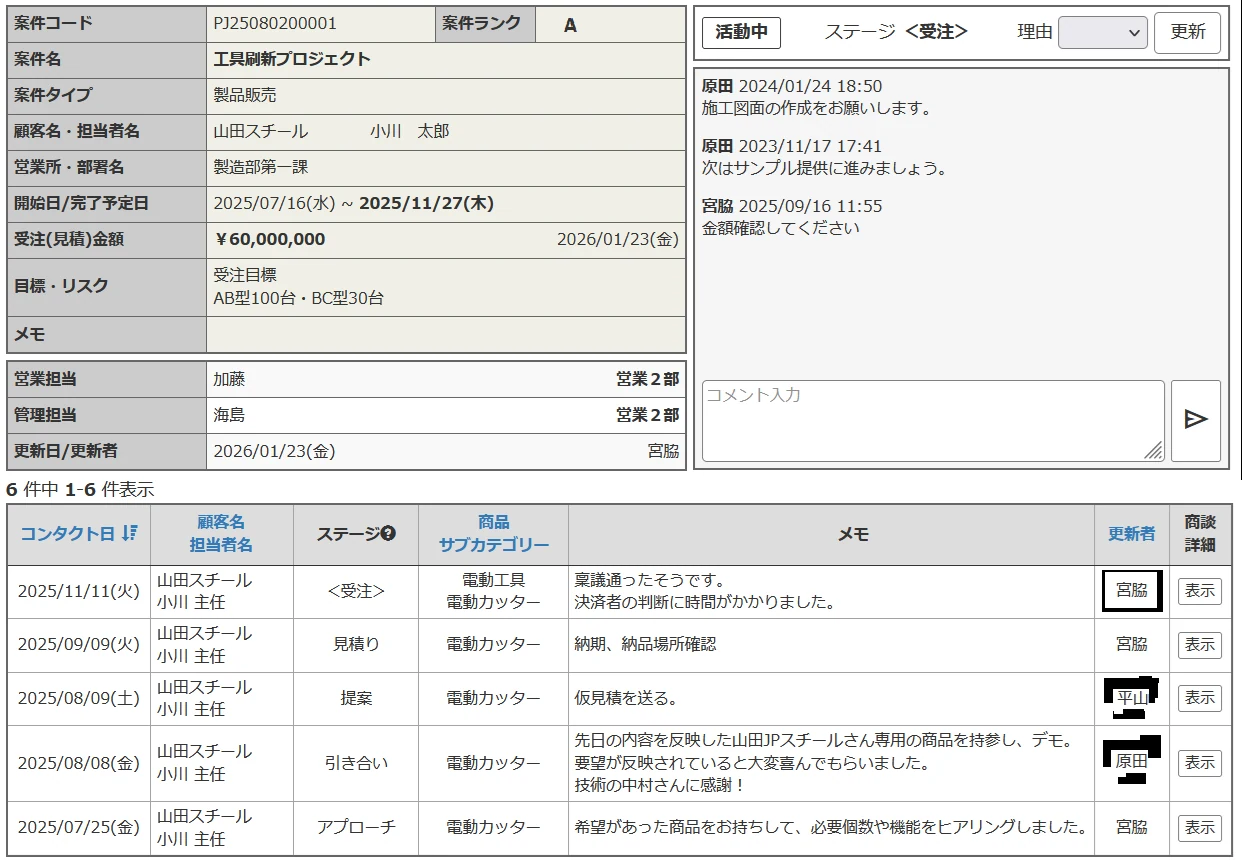Click the sort icon beside コンタクト日
The height and width of the screenshot is (863, 1242).
[129, 534]
